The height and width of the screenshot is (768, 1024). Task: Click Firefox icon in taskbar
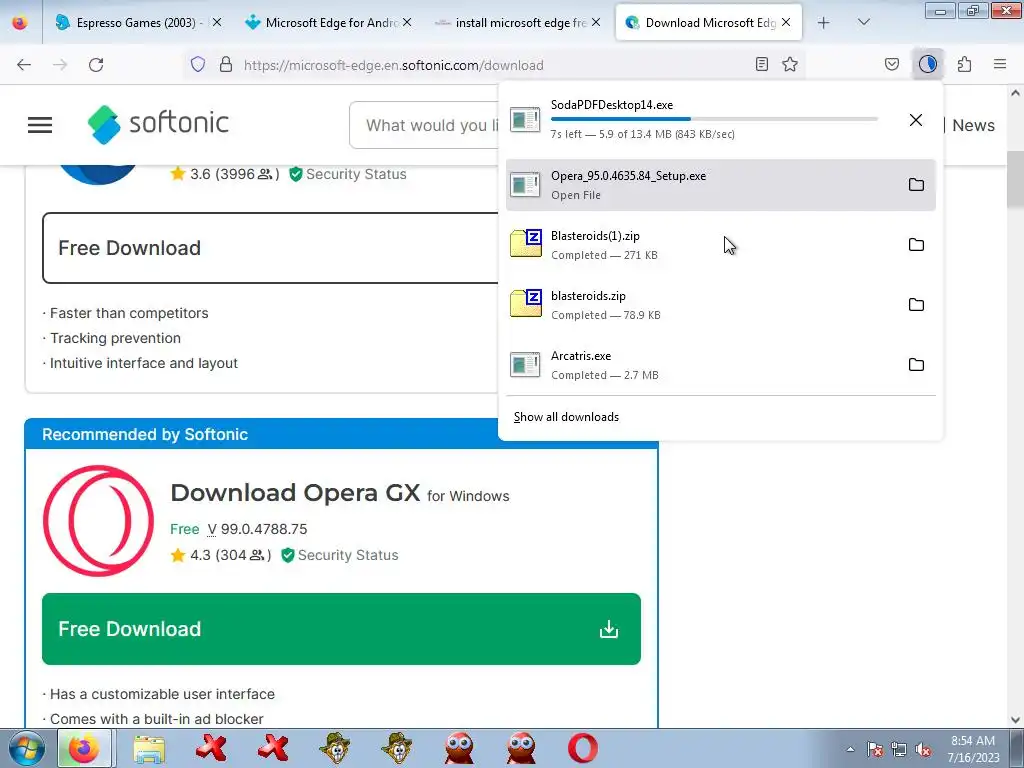coord(84,748)
